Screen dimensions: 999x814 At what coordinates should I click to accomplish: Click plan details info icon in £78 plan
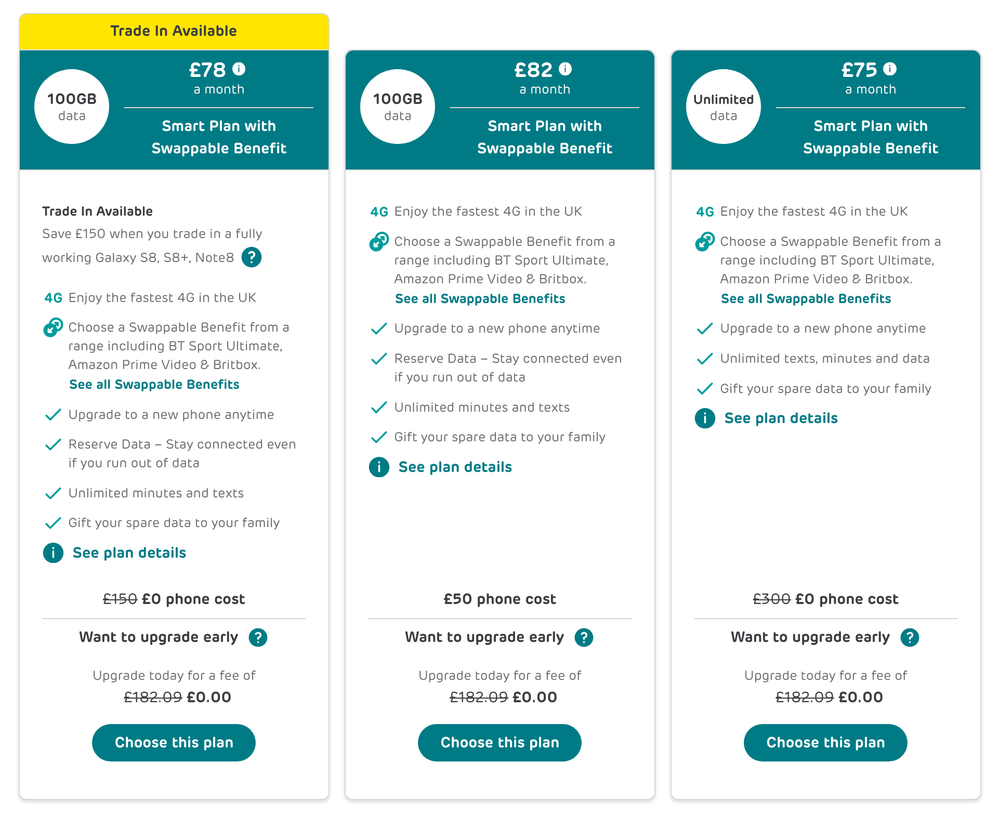click(x=53, y=553)
